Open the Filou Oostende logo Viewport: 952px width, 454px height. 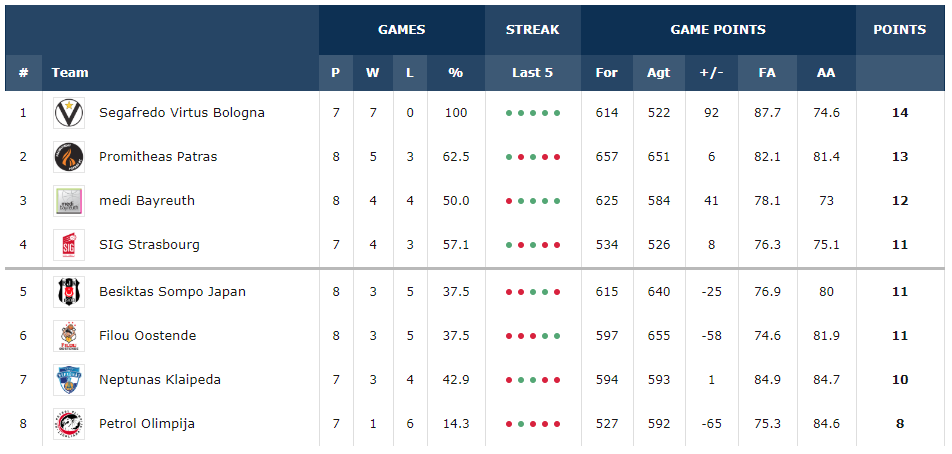[x=69, y=336]
